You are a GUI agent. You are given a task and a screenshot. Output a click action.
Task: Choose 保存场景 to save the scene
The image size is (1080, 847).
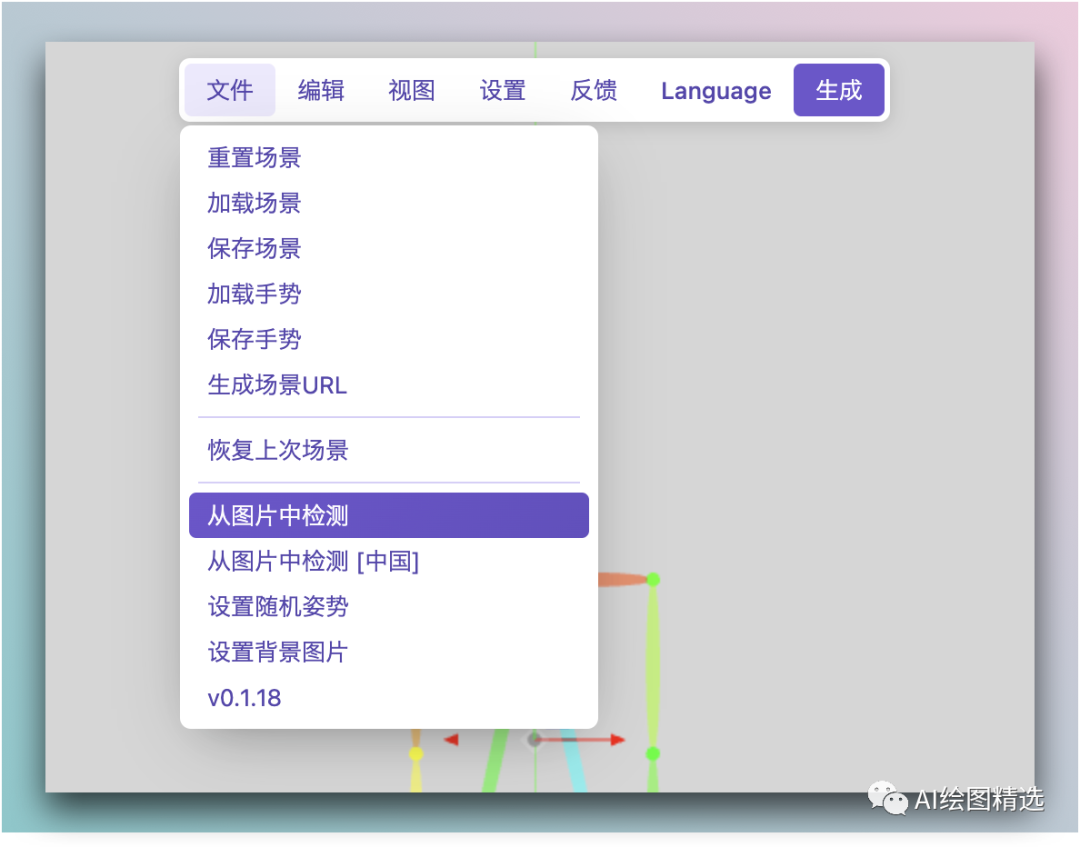[x=254, y=248]
